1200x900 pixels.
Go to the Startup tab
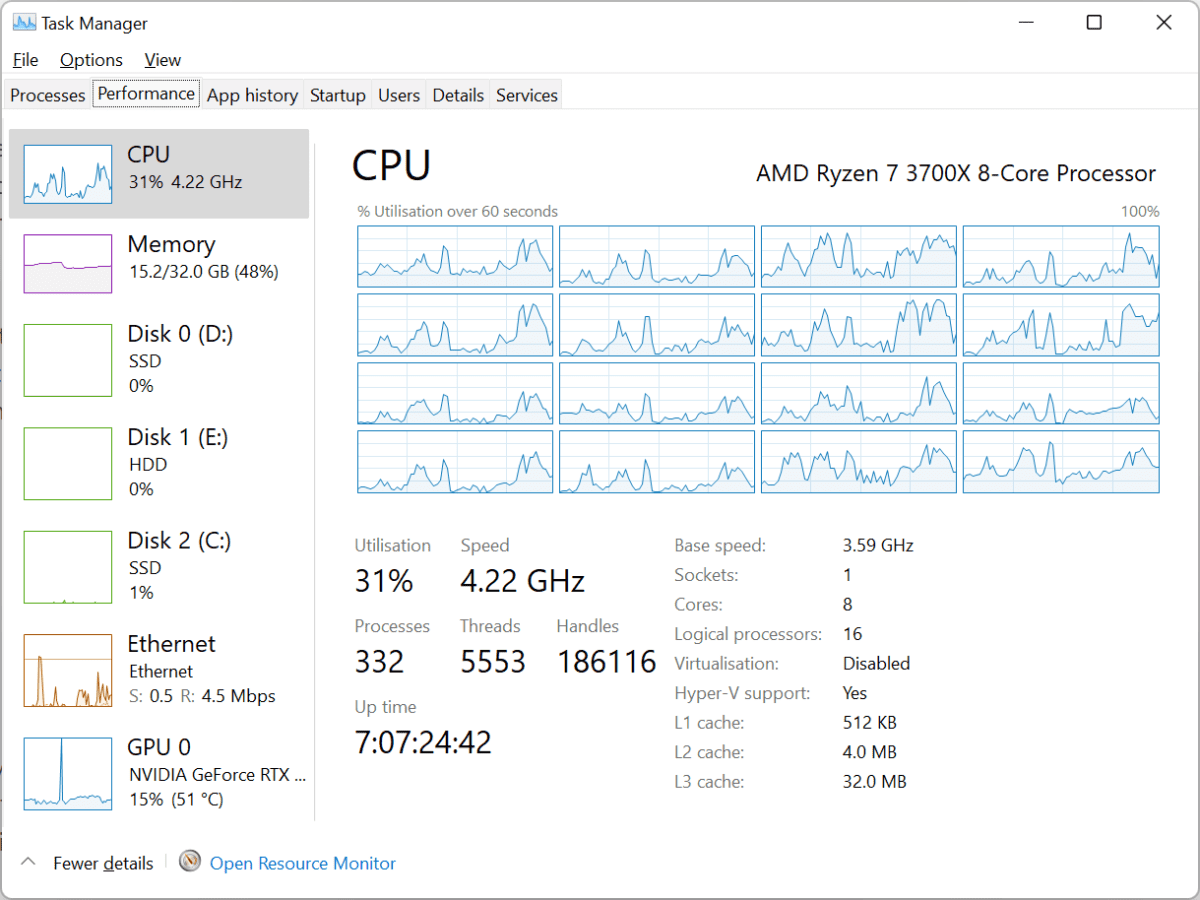pyautogui.click(x=337, y=95)
